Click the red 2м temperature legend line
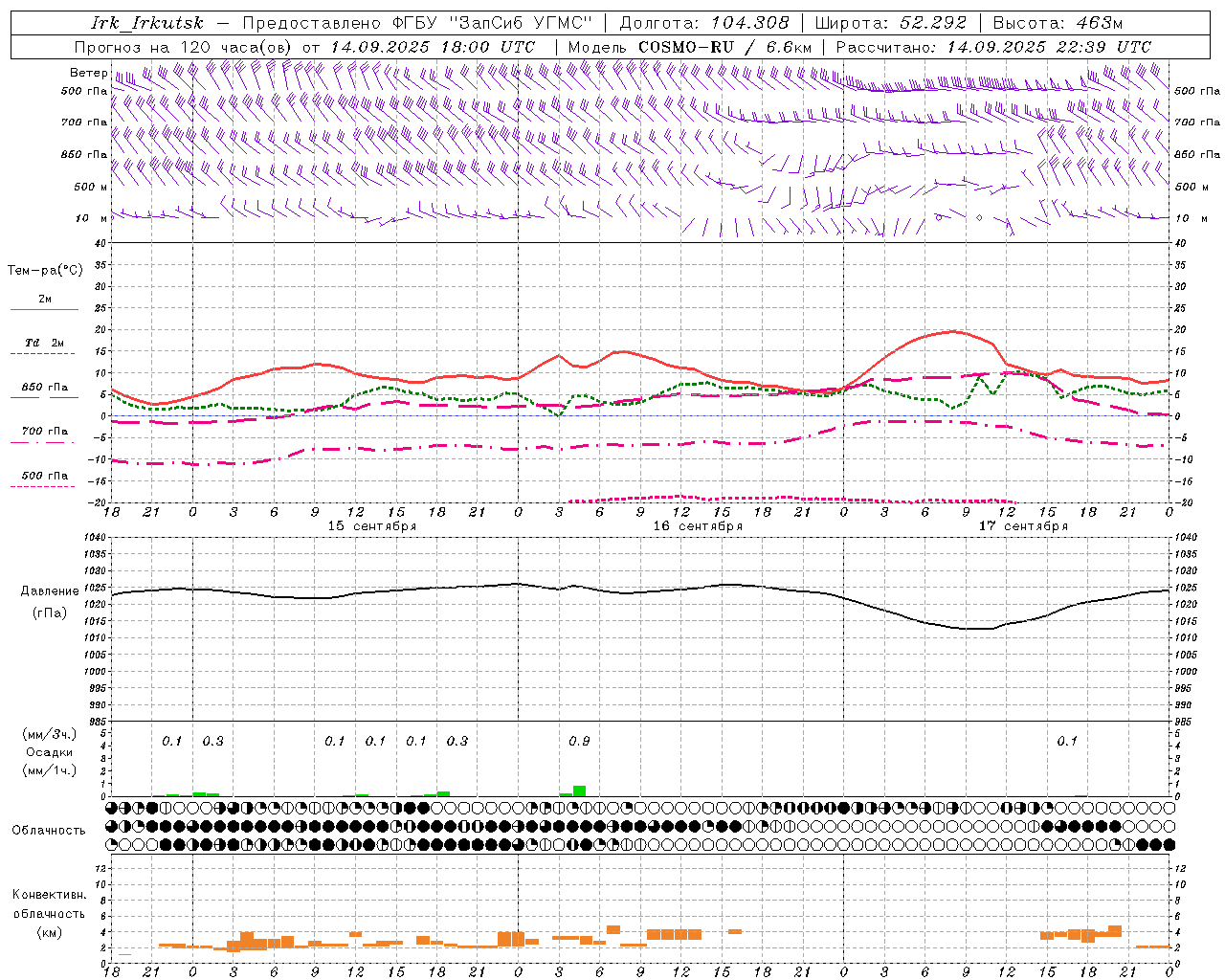The image size is (1225, 980). coord(44,309)
